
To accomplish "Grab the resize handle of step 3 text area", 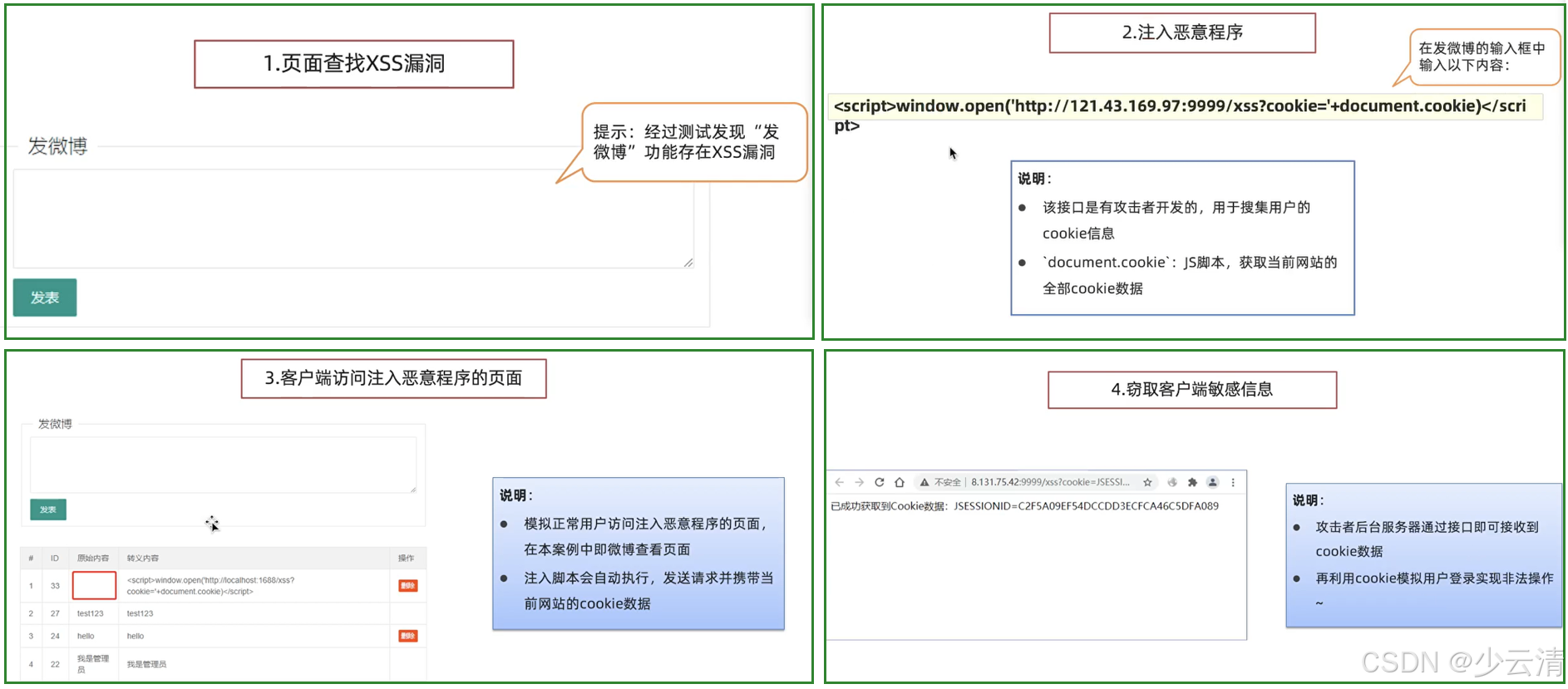I will pyautogui.click(x=413, y=490).
